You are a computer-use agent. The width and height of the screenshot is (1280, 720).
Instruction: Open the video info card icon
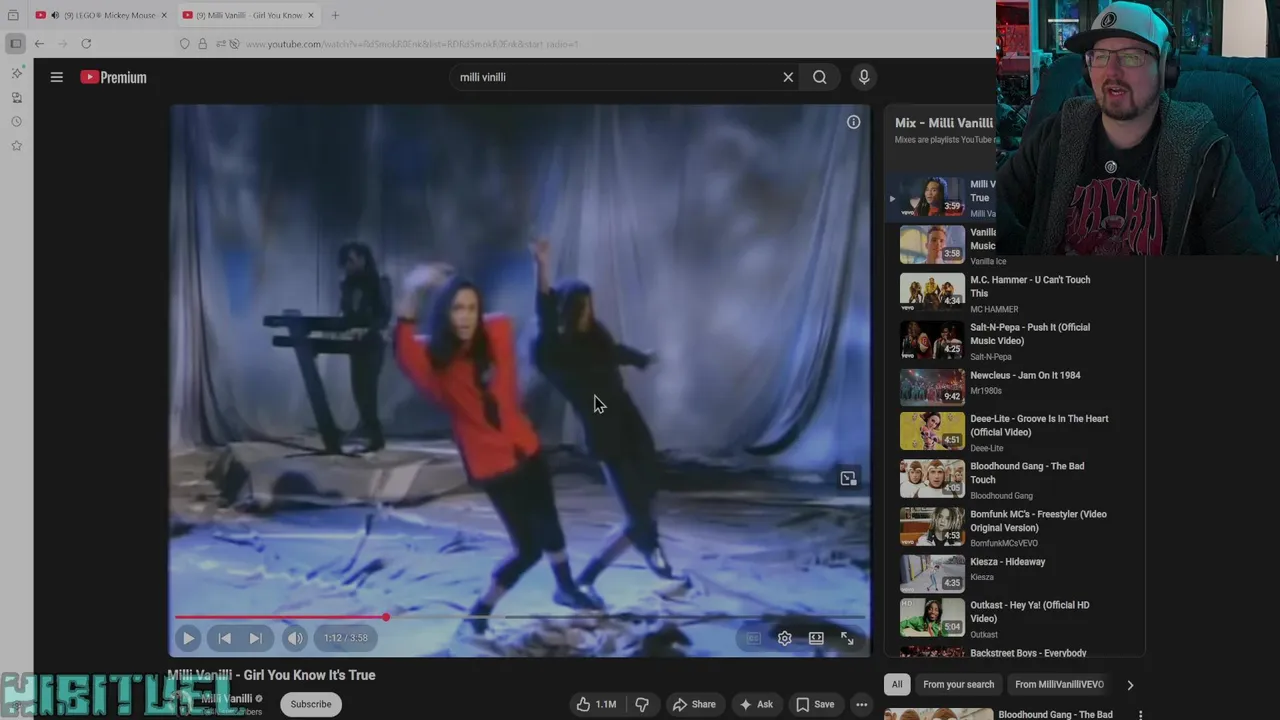pos(853,122)
